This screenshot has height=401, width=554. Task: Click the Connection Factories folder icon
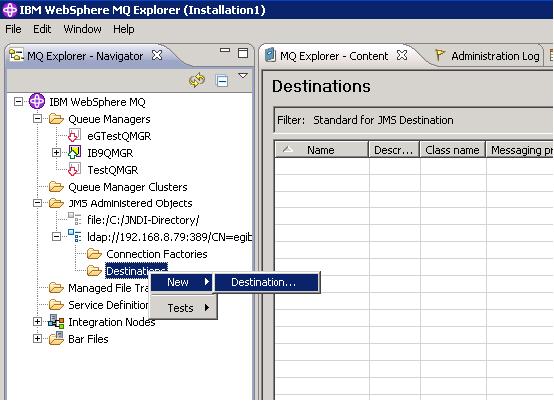pos(94,254)
